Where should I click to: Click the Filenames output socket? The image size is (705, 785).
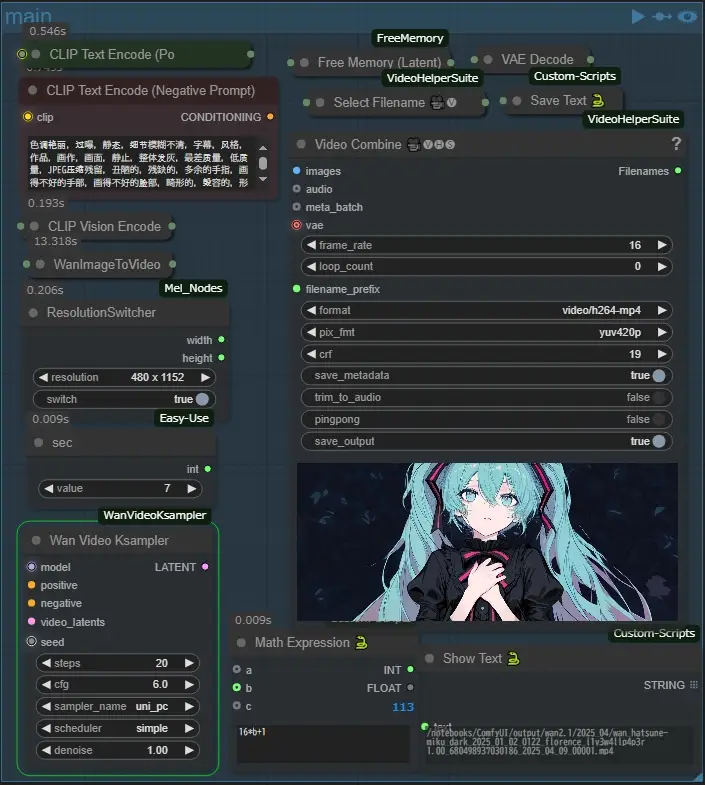coord(678,171)
